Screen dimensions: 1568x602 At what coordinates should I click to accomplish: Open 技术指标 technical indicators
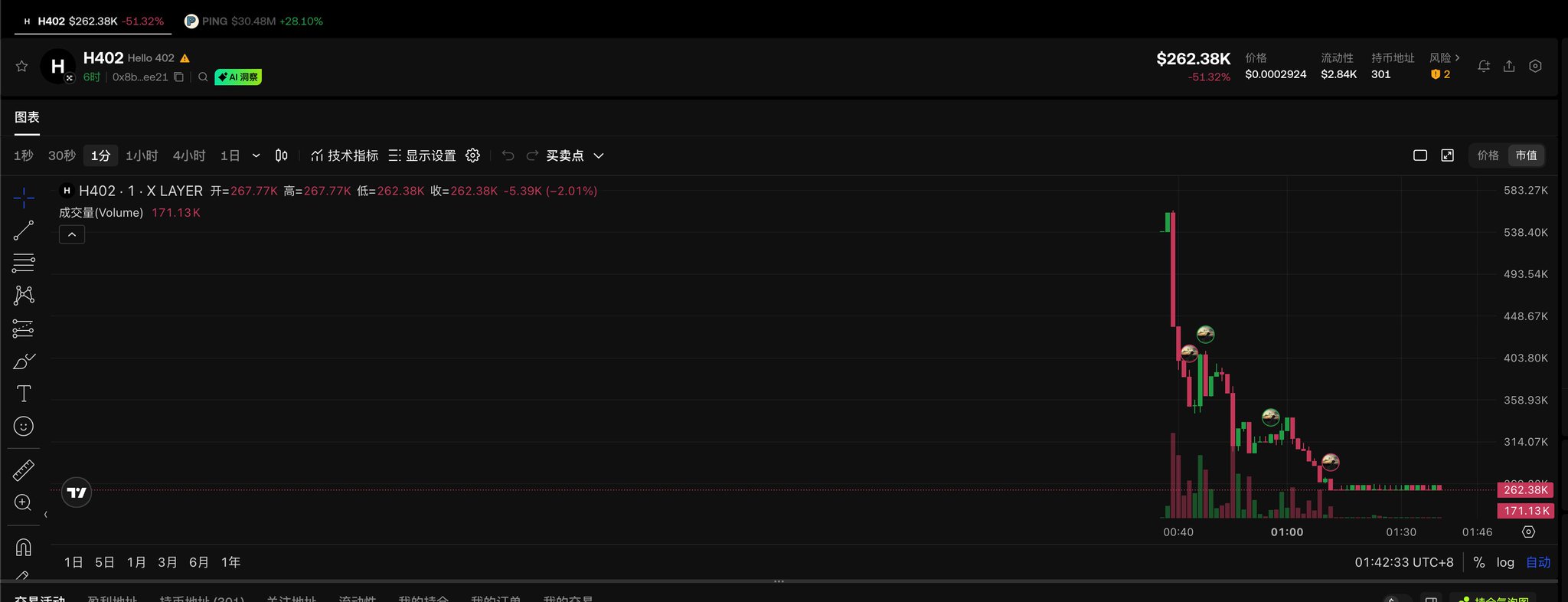tap(345, 155)
